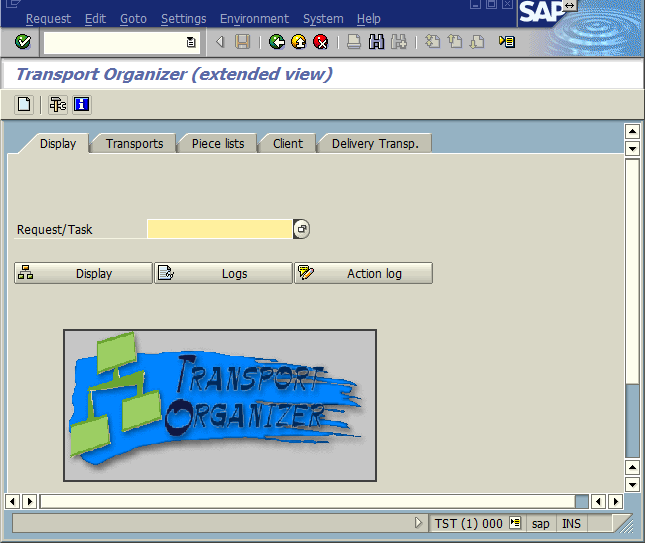Viewport: 645px width, 543px height.
Task: Open the System menu
Action: 323,19
